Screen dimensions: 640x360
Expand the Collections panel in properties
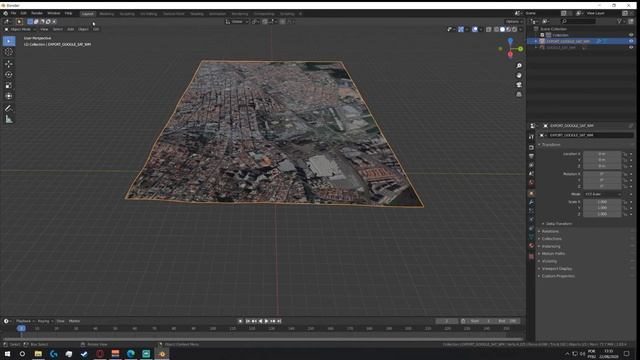(x=551, y=239)
